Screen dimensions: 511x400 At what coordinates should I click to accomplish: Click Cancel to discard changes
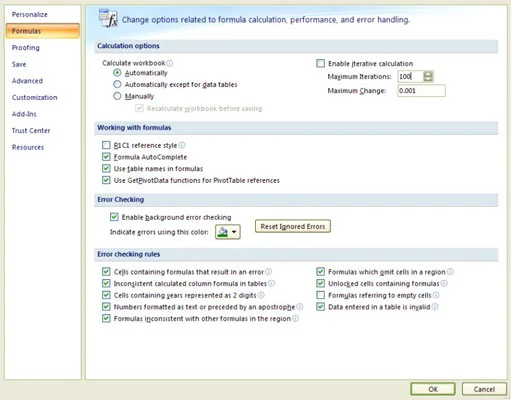(x=484, y=389)
